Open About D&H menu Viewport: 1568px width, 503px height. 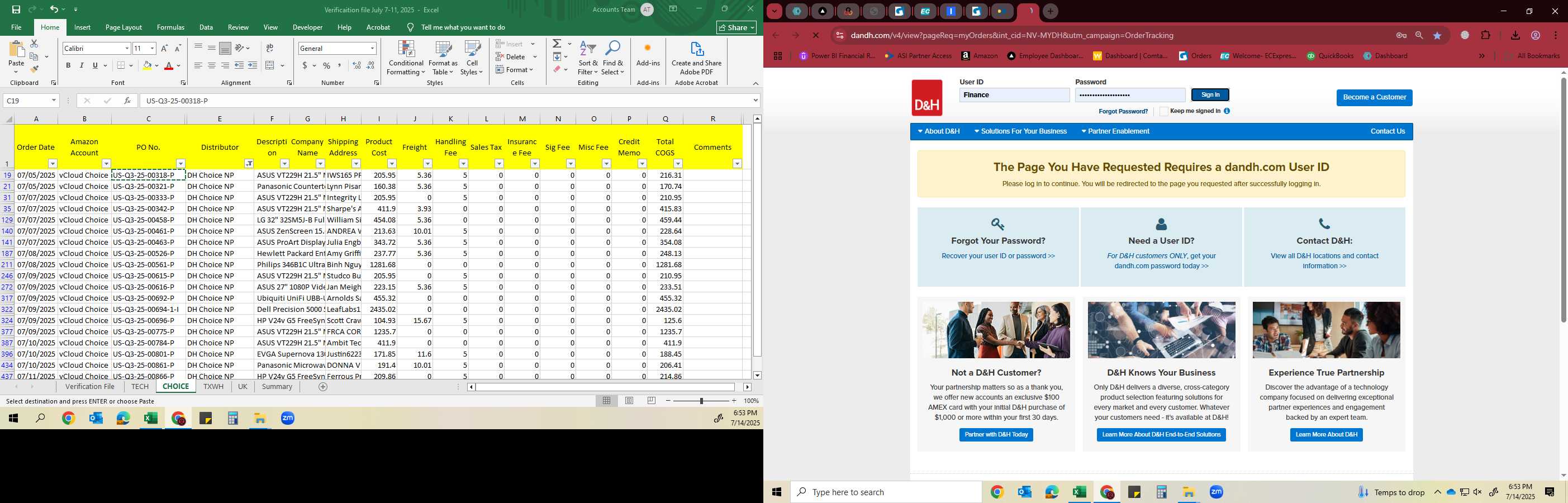coord(939,131)
